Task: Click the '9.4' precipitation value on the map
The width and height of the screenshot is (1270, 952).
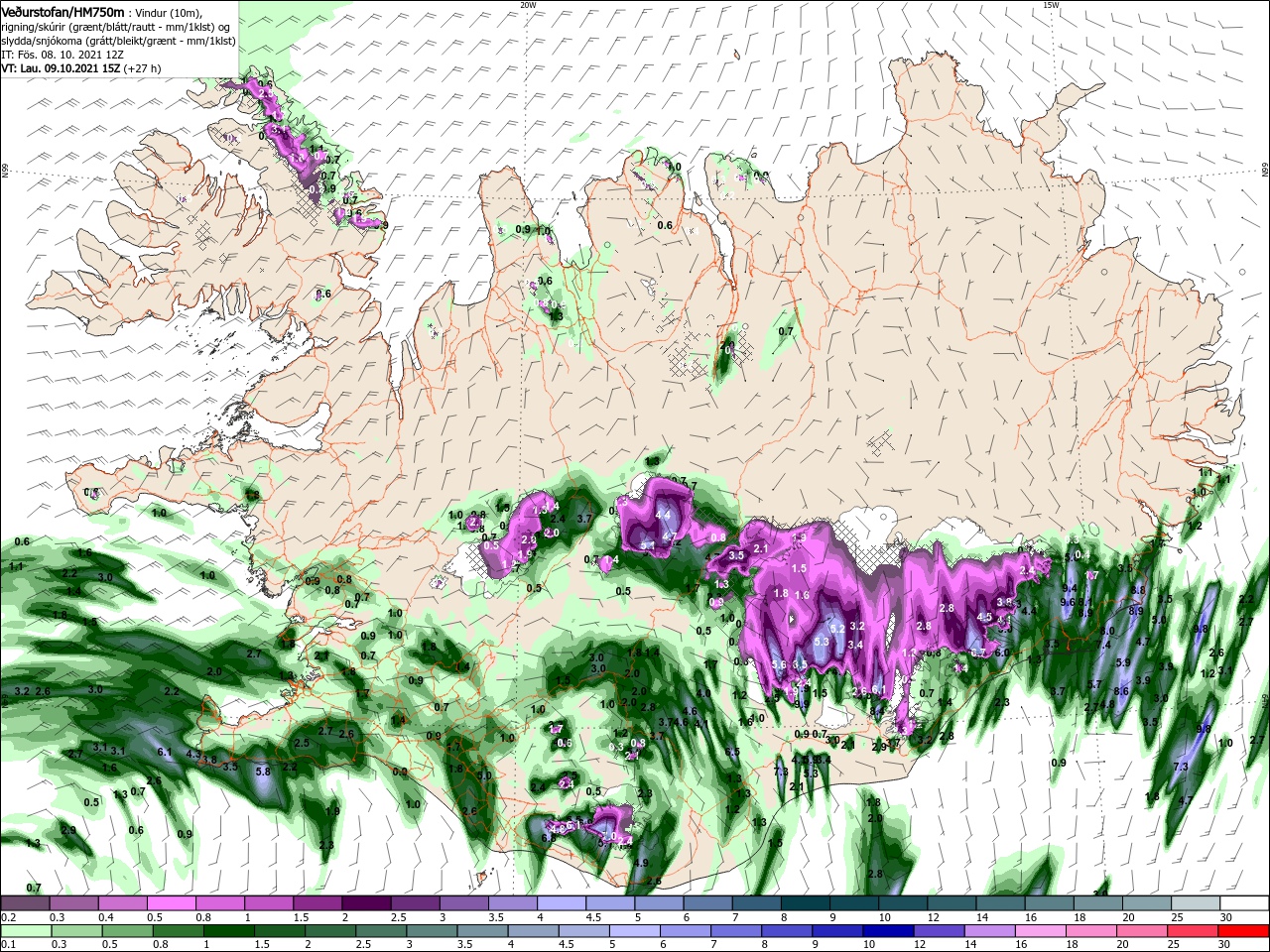Action: click(1070, 588)
